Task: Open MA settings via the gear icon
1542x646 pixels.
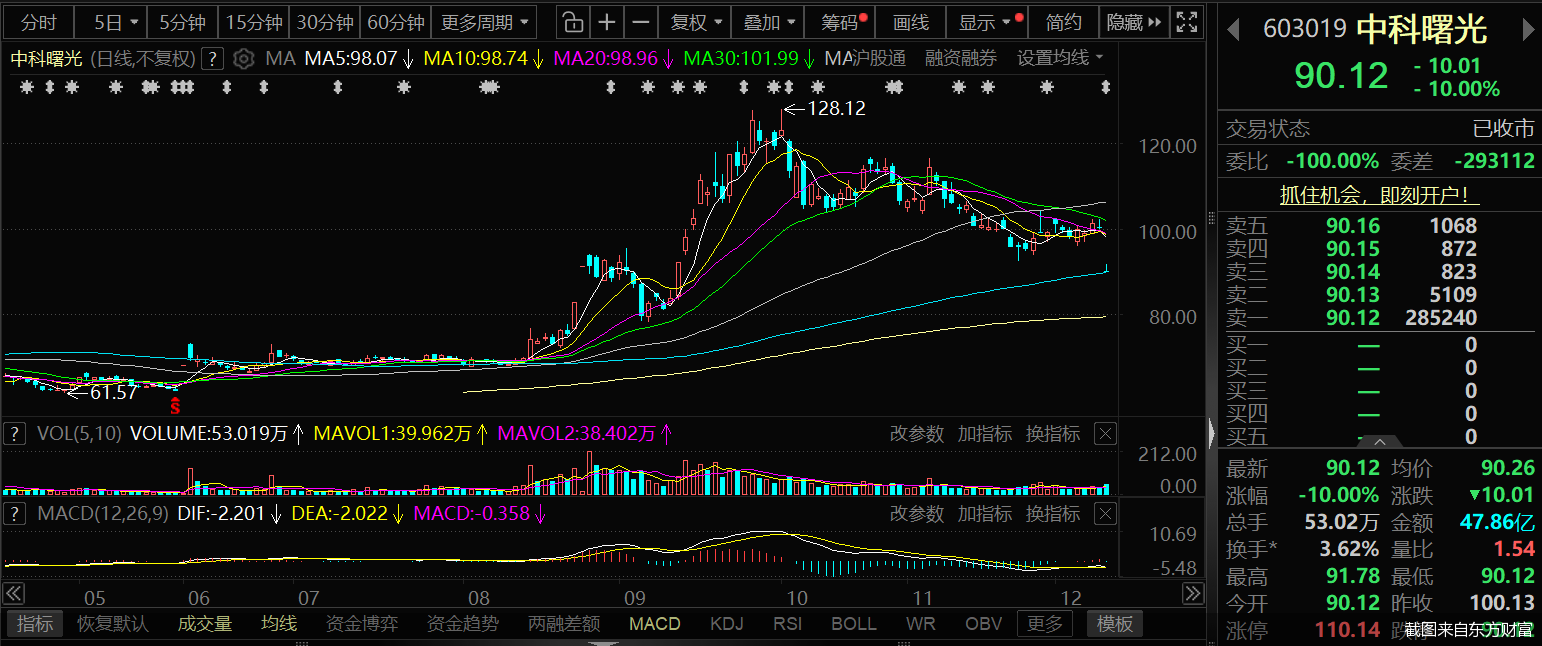Action: coord(243,59)
